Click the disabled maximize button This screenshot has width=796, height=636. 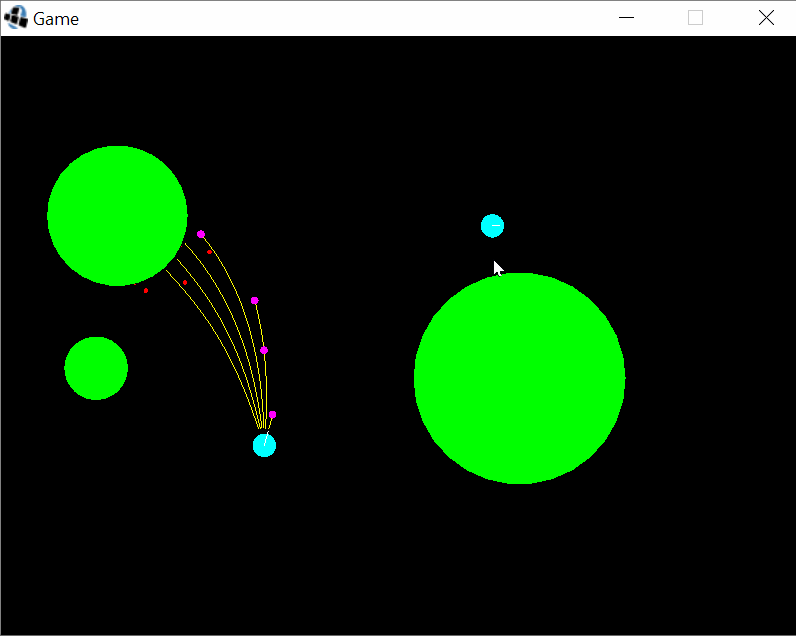[x=695, y=18]
